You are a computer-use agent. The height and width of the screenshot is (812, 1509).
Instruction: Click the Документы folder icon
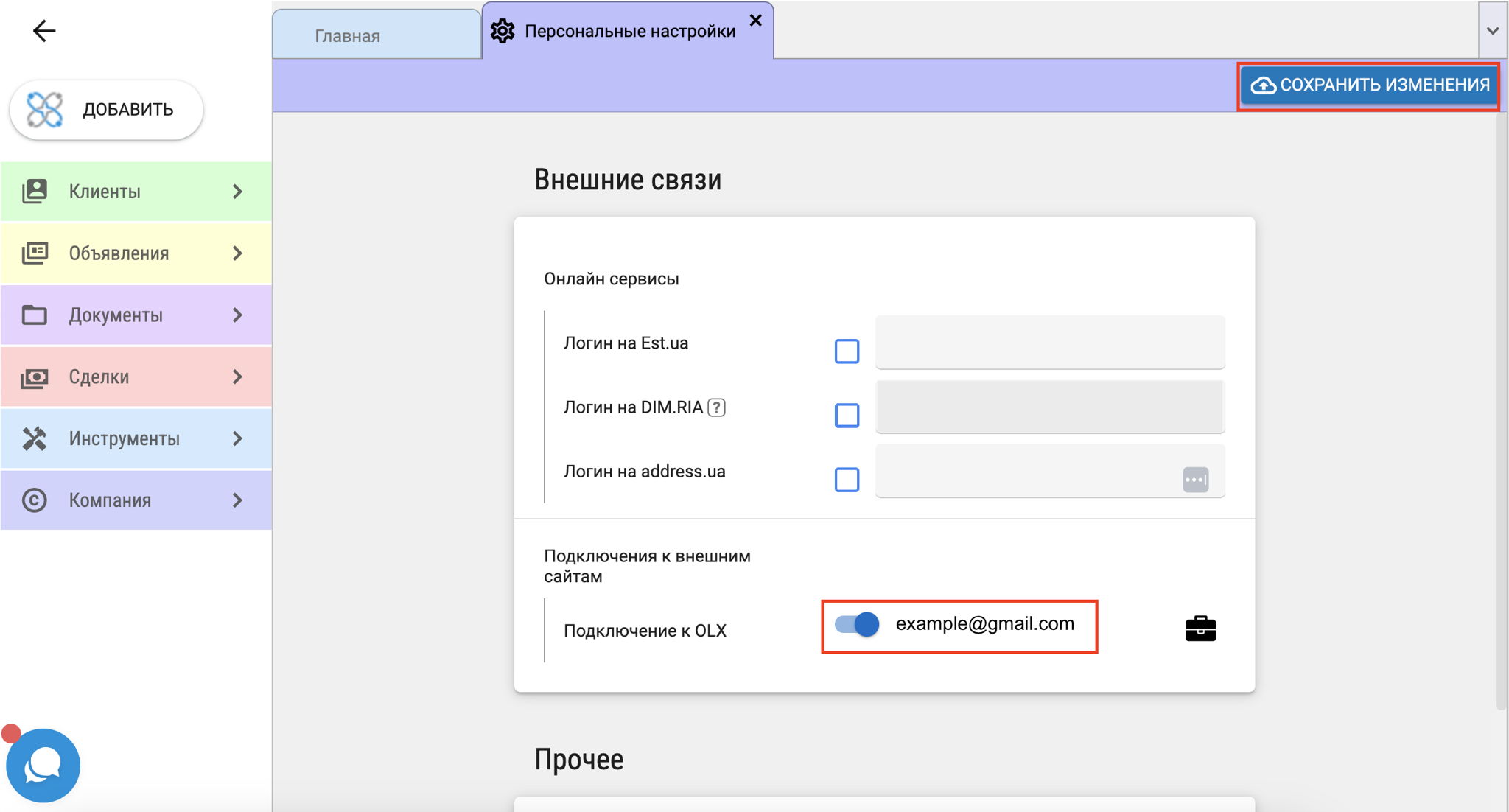(34, 315)
